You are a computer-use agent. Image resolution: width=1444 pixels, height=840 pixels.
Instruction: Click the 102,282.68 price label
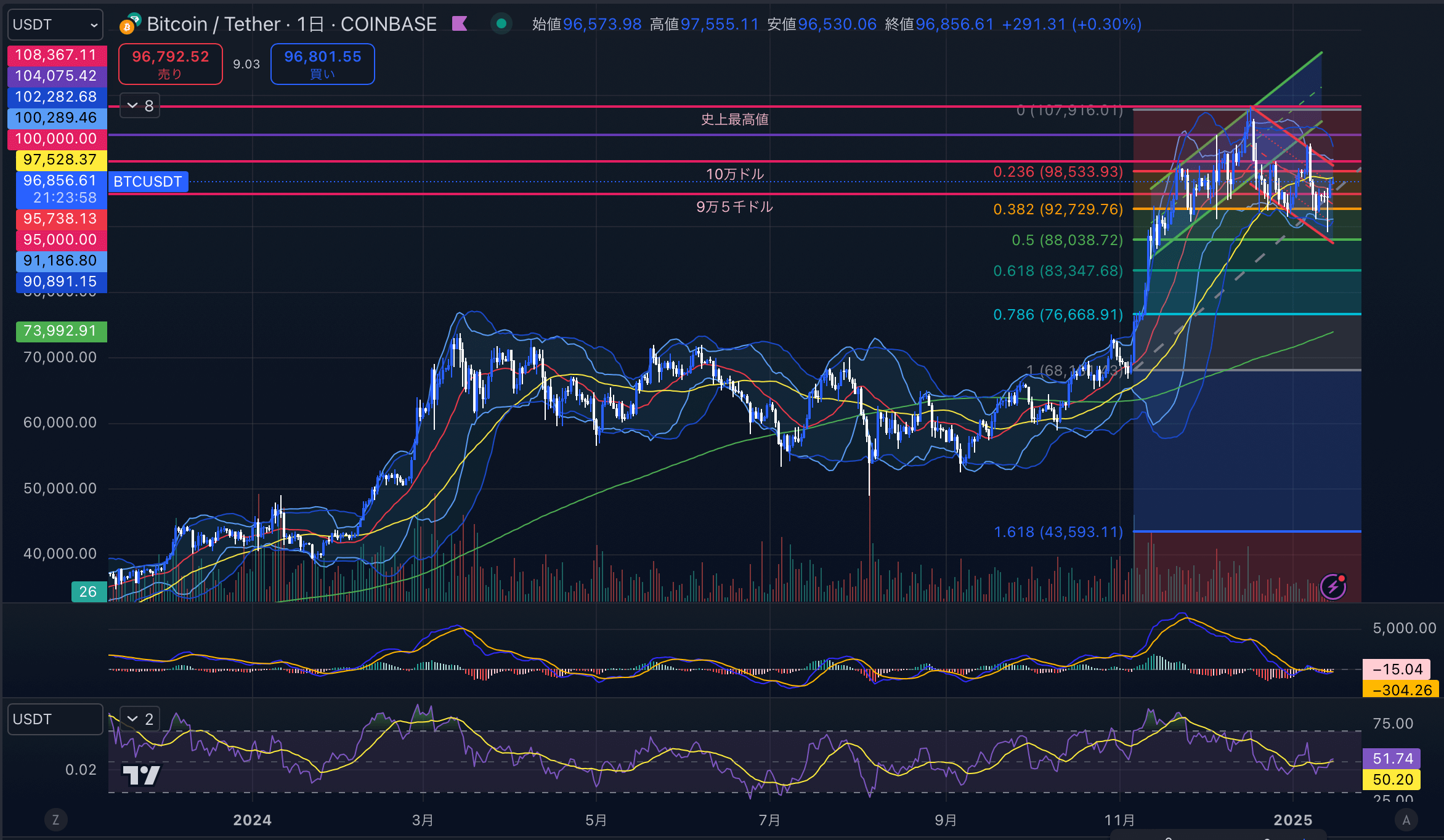point(57,97)
